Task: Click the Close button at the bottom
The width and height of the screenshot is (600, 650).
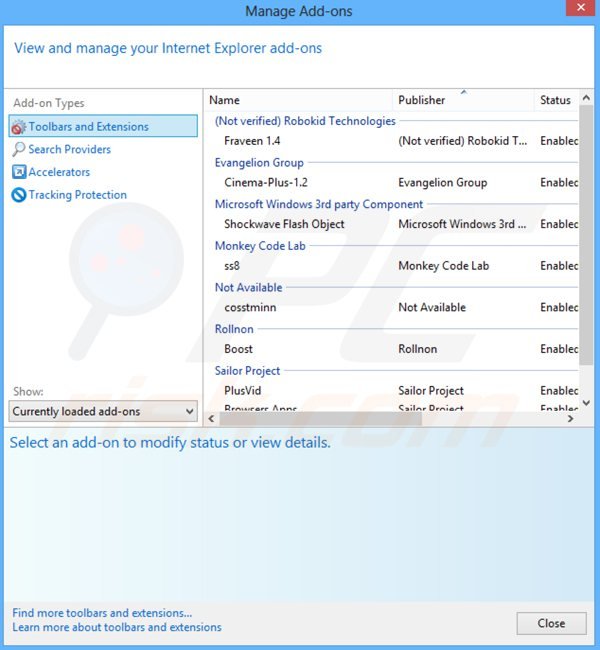Action: pos(551,623)
